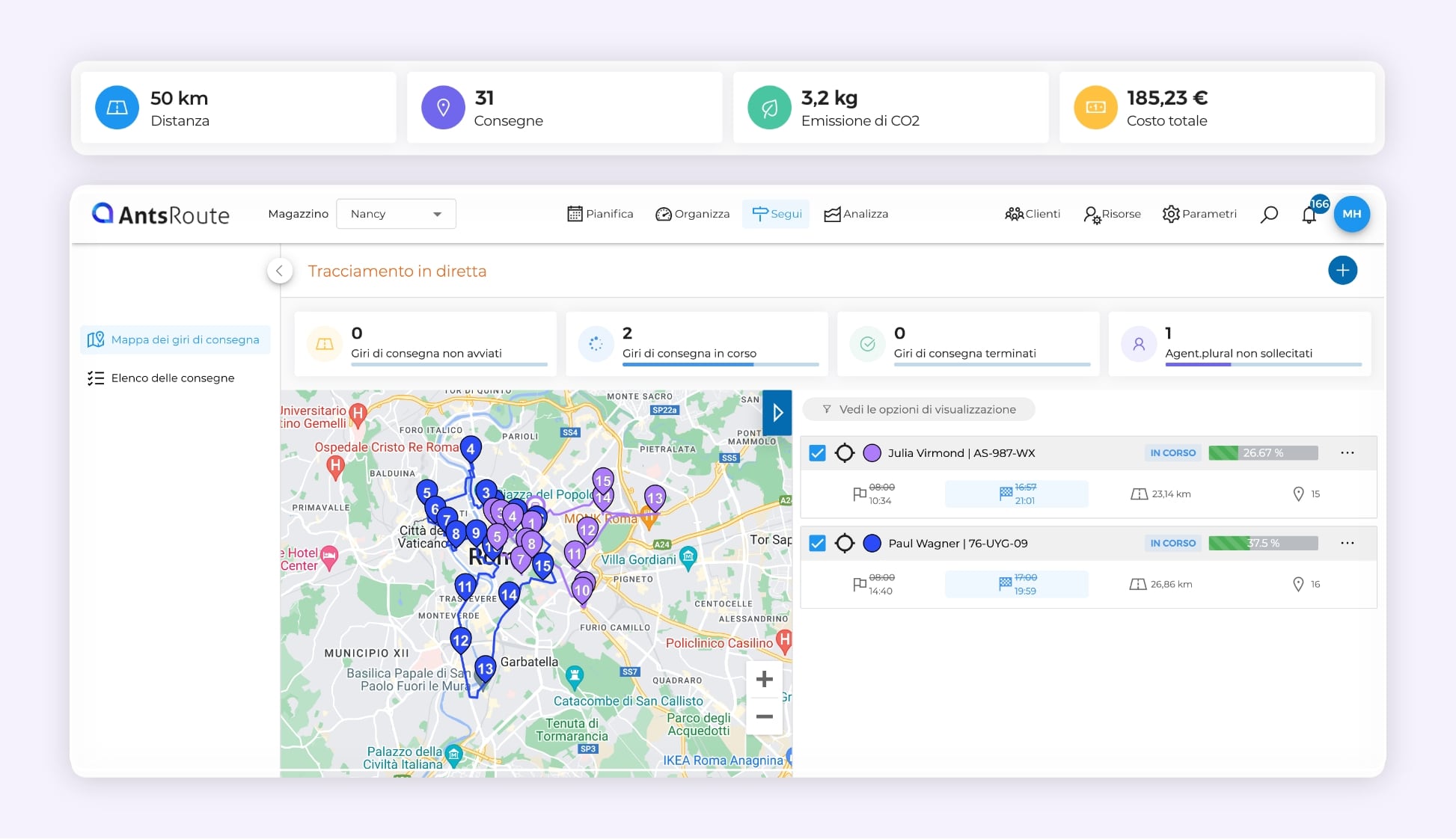Zoom in on the map
Screen dimensions: 1456x839
[764, 679]
